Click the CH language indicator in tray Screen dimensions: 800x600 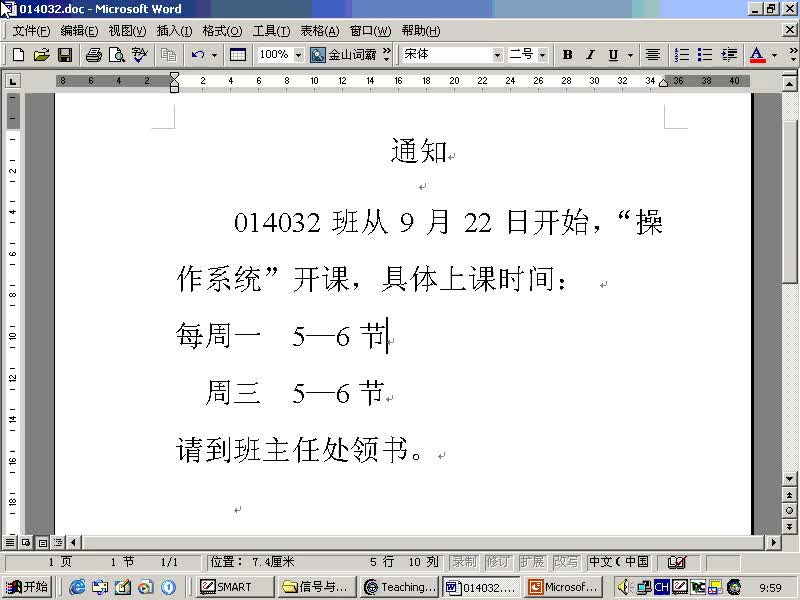(x=661, y=587)
